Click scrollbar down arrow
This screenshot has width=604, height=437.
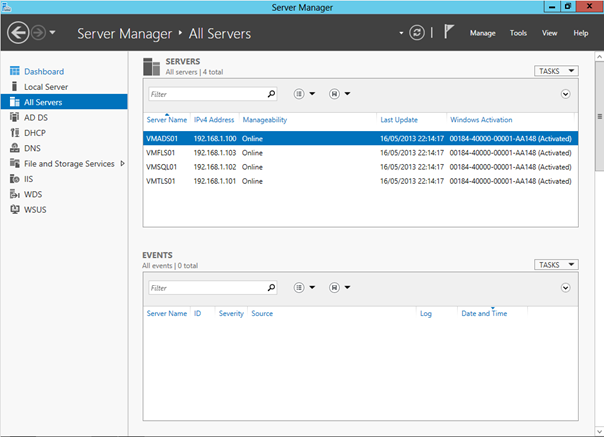click(x=599, y=431)
